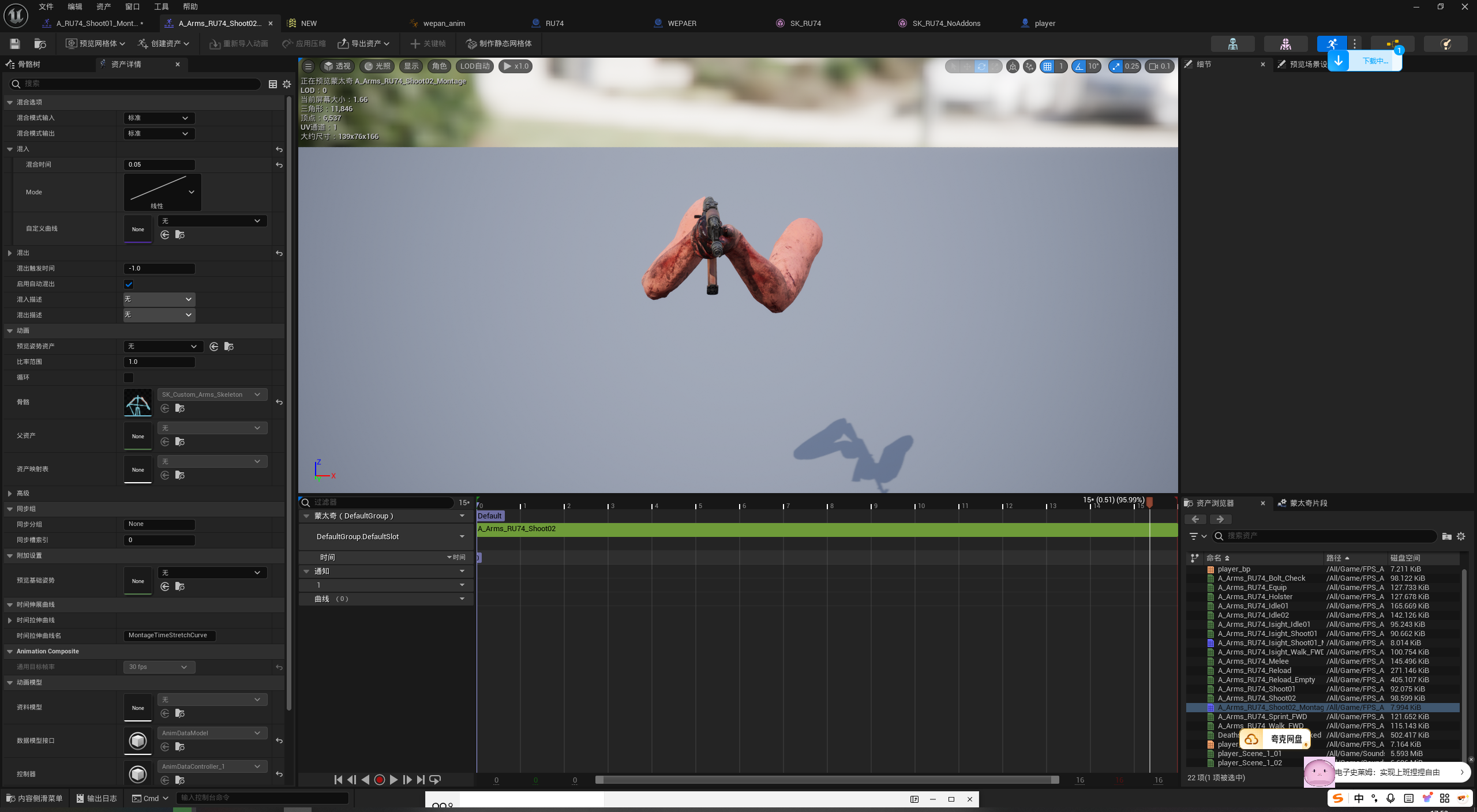Click the Make Static Mesh button
Screen dimensions: 1477x812
click(x=499, y=44)
